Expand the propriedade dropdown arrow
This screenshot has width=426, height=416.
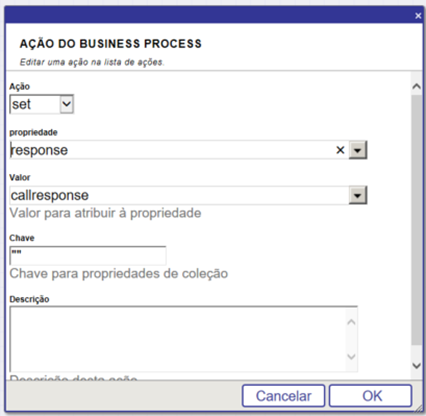point(358,150)
